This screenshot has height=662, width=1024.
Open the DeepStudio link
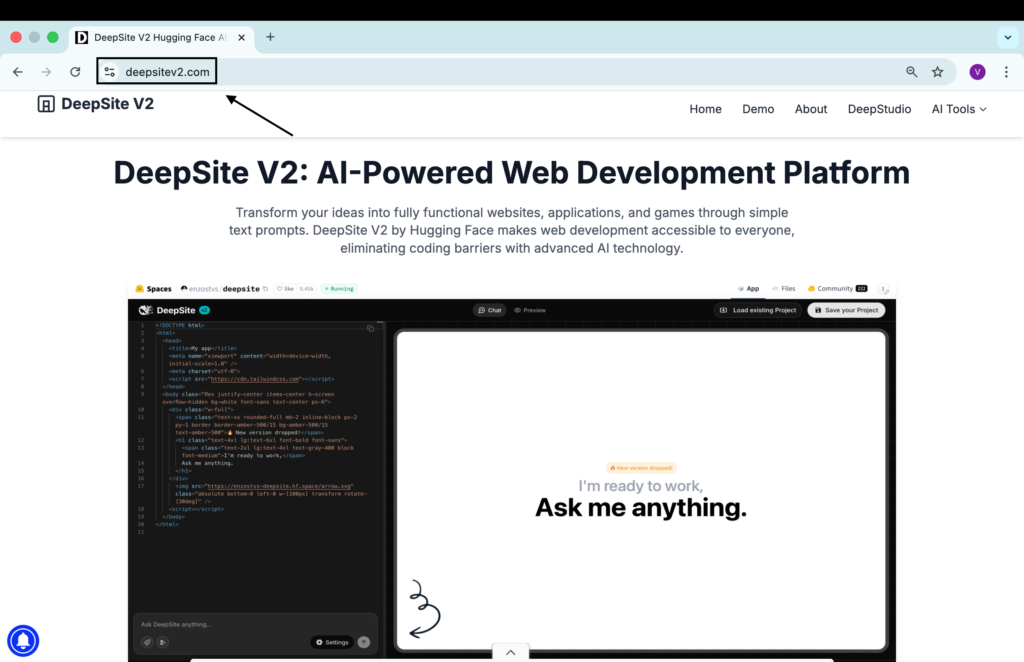879,109
